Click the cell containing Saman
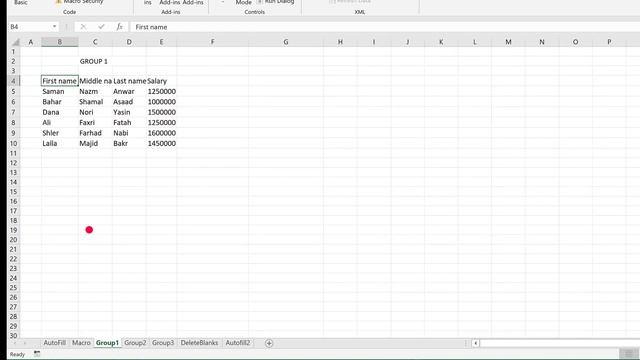The image size is (640, 360). point(60,91)
